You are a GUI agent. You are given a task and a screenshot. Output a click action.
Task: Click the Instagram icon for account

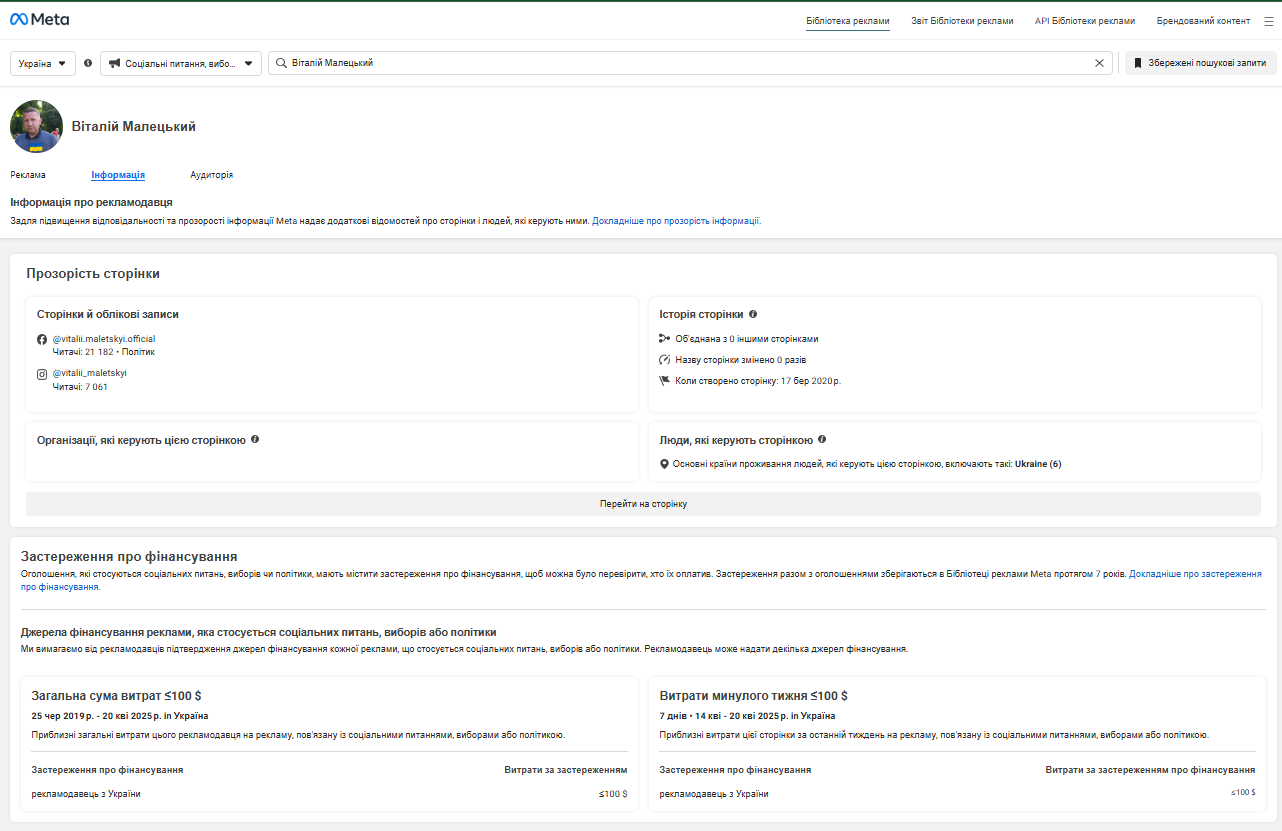(x=42, y=374)
